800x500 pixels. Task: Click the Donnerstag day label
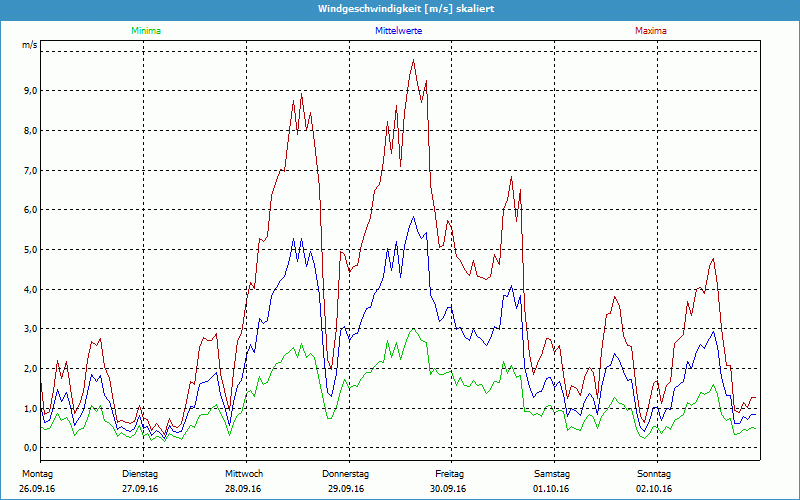point(346,473)
